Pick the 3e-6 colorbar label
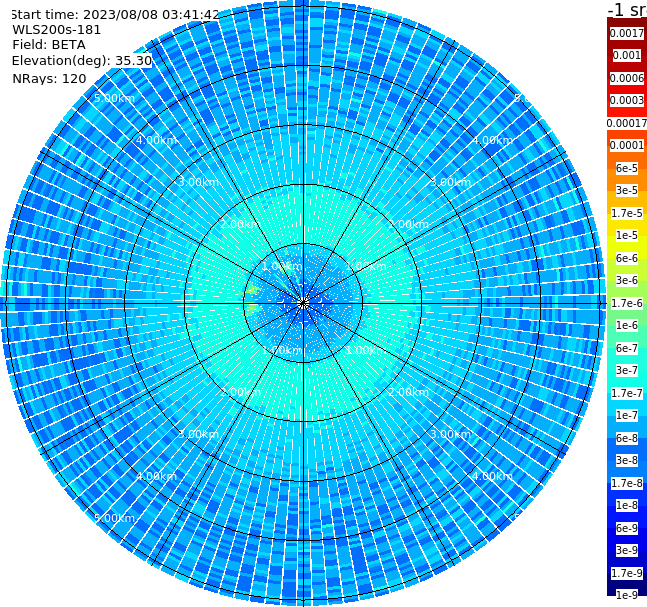Image resolution: width=647 pixels, height=607 pixels. [x=627, y=280]
